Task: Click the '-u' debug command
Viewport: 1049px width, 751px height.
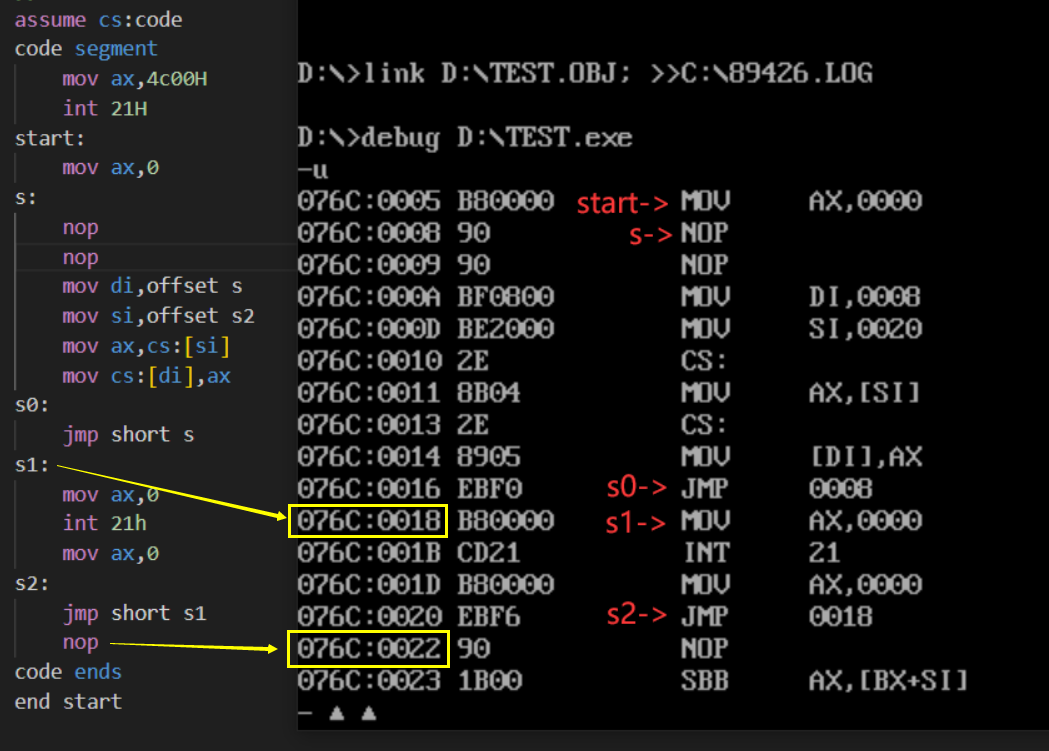Action: [x=312, y=170]
